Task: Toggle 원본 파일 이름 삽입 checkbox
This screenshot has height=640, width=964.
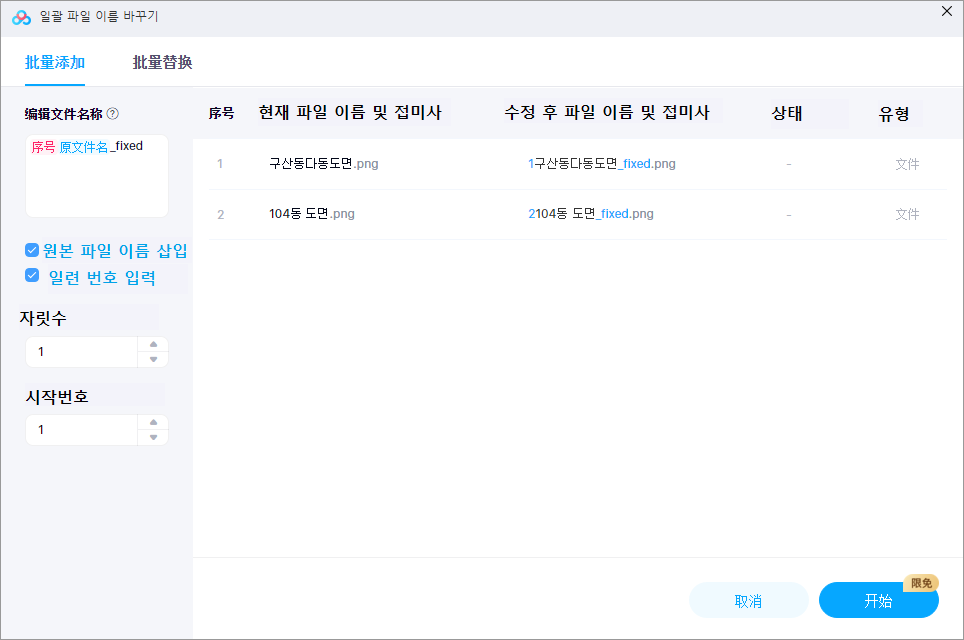Action: coord(32,250)
